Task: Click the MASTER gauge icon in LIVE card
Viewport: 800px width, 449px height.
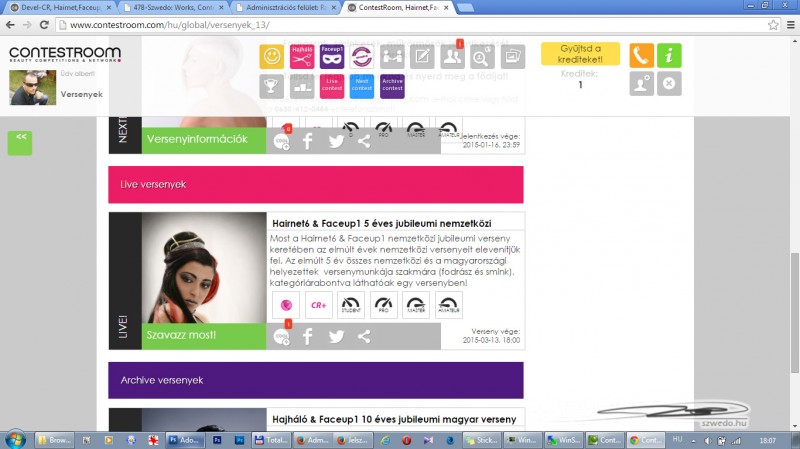Action: 416,305
